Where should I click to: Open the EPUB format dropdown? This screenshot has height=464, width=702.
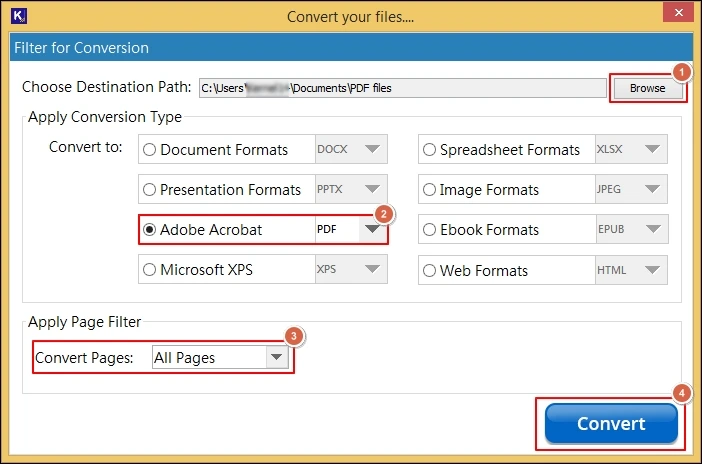tap(632, 229)
